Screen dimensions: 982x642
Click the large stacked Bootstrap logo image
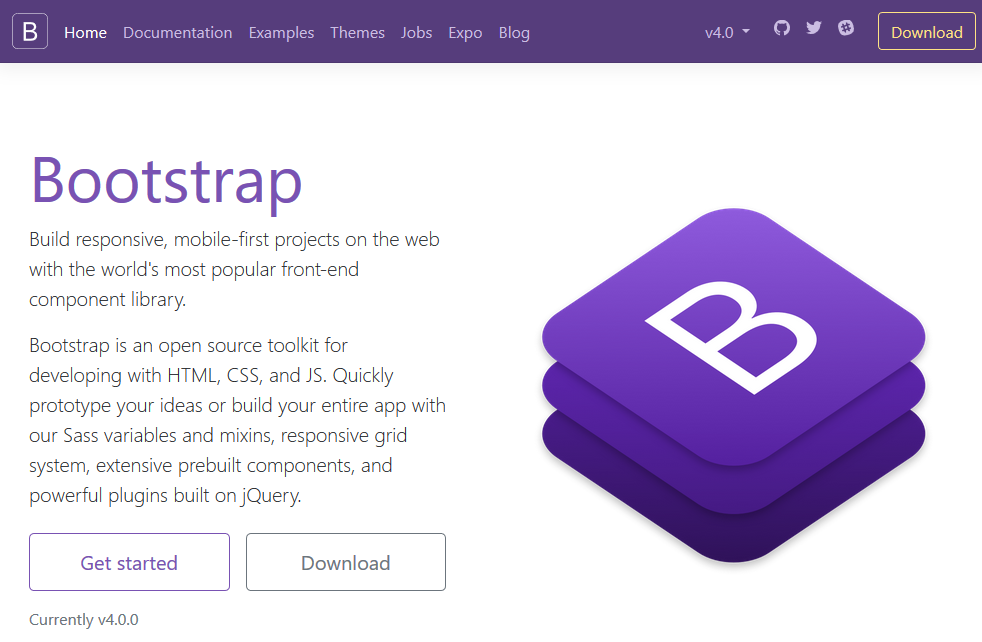coord(733,385)
